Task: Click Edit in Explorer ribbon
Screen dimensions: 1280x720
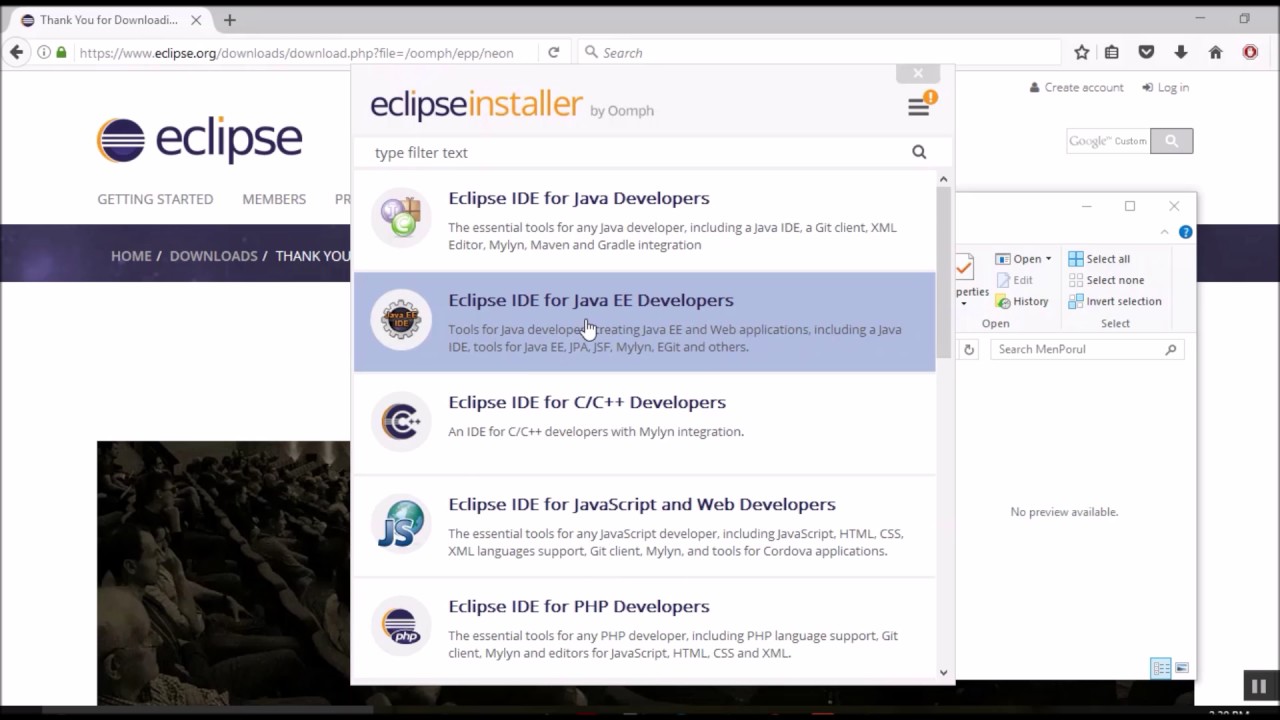Action: pyautogui.click(x=1015, y=280)
